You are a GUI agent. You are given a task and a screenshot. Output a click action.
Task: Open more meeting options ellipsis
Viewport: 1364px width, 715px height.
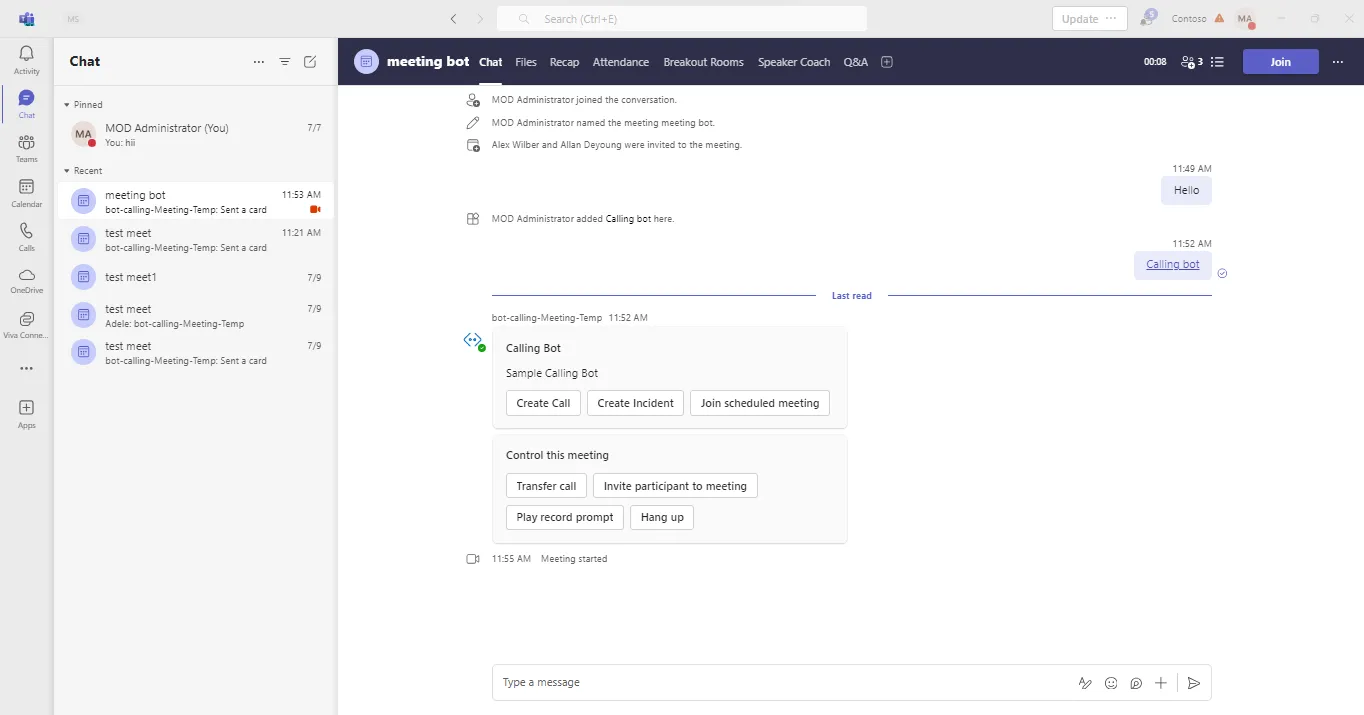tap(1338, 62)
